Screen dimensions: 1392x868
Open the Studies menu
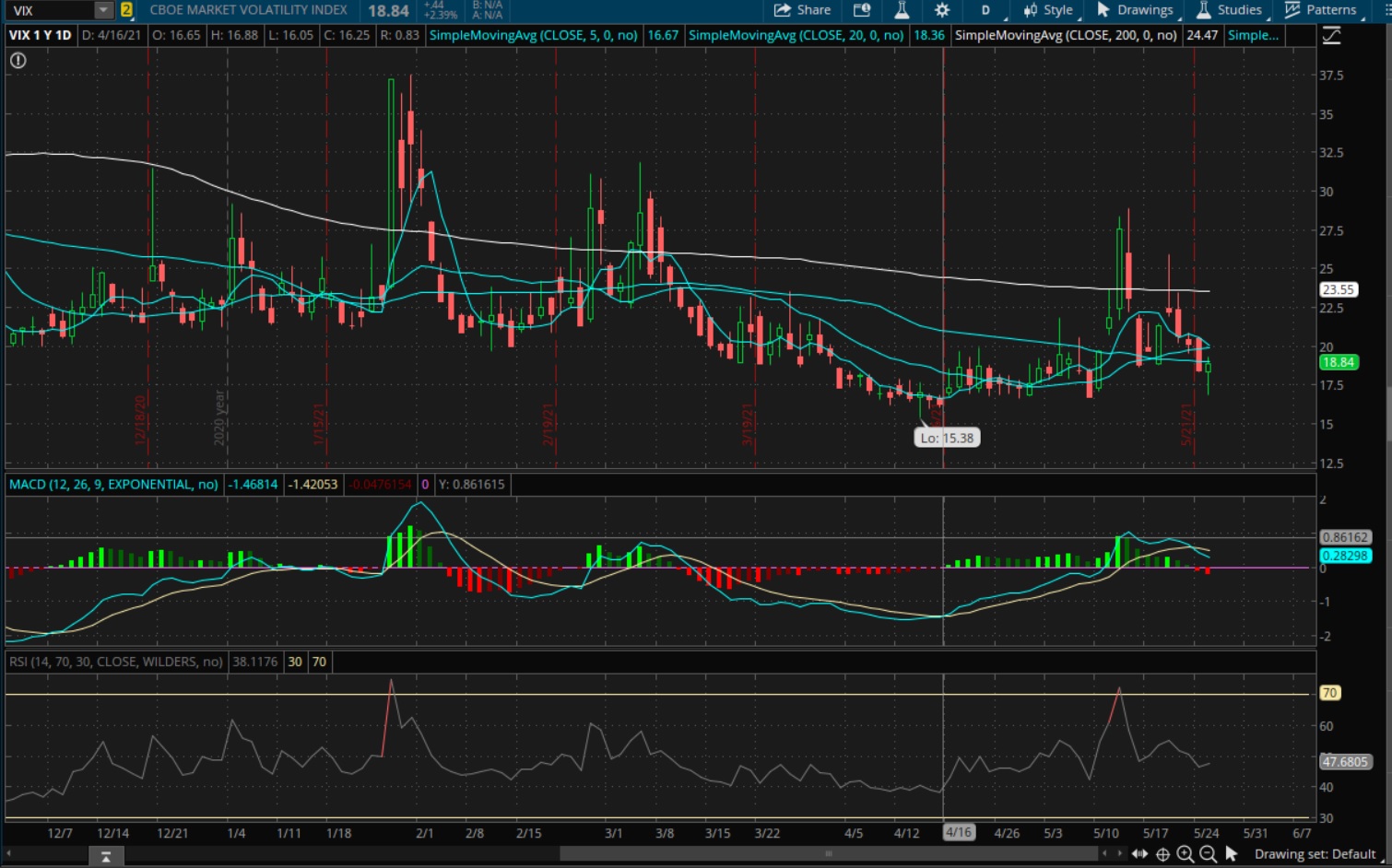point(1229,10)
